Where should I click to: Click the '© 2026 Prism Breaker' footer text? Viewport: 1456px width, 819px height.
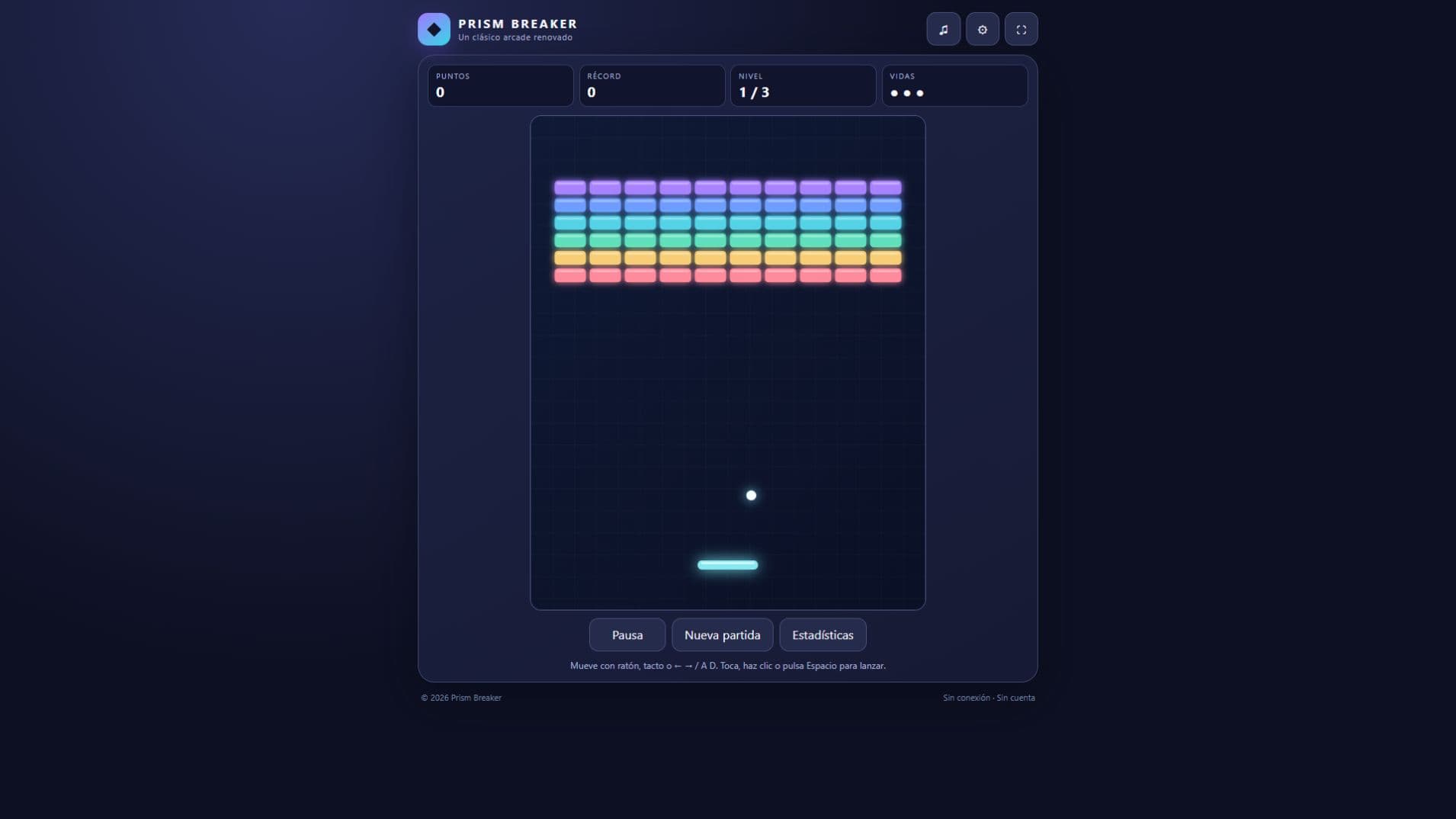point(461,698)
